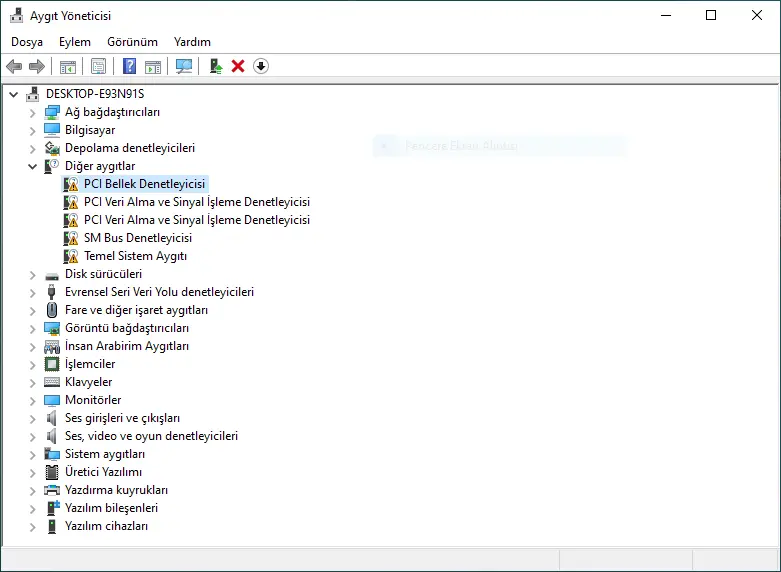The height and width of the screenshot is (572, 781).
Task: Select the first PCI Veri Alma ve Sinyal İşleme Denetleyicisi
Action: pos(197,202)
